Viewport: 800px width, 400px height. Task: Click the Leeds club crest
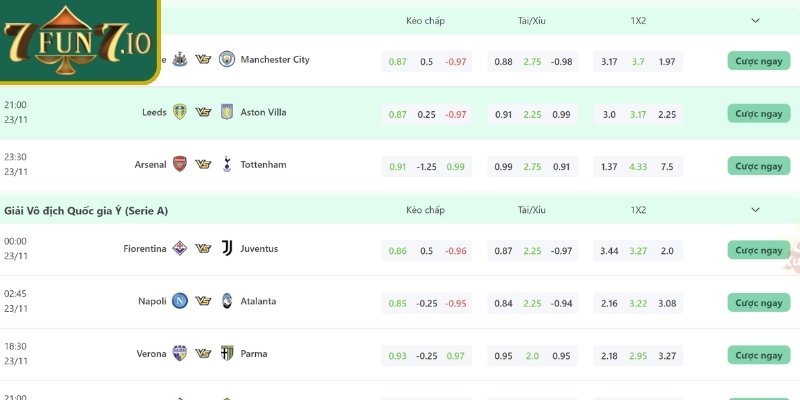point(180,113)
